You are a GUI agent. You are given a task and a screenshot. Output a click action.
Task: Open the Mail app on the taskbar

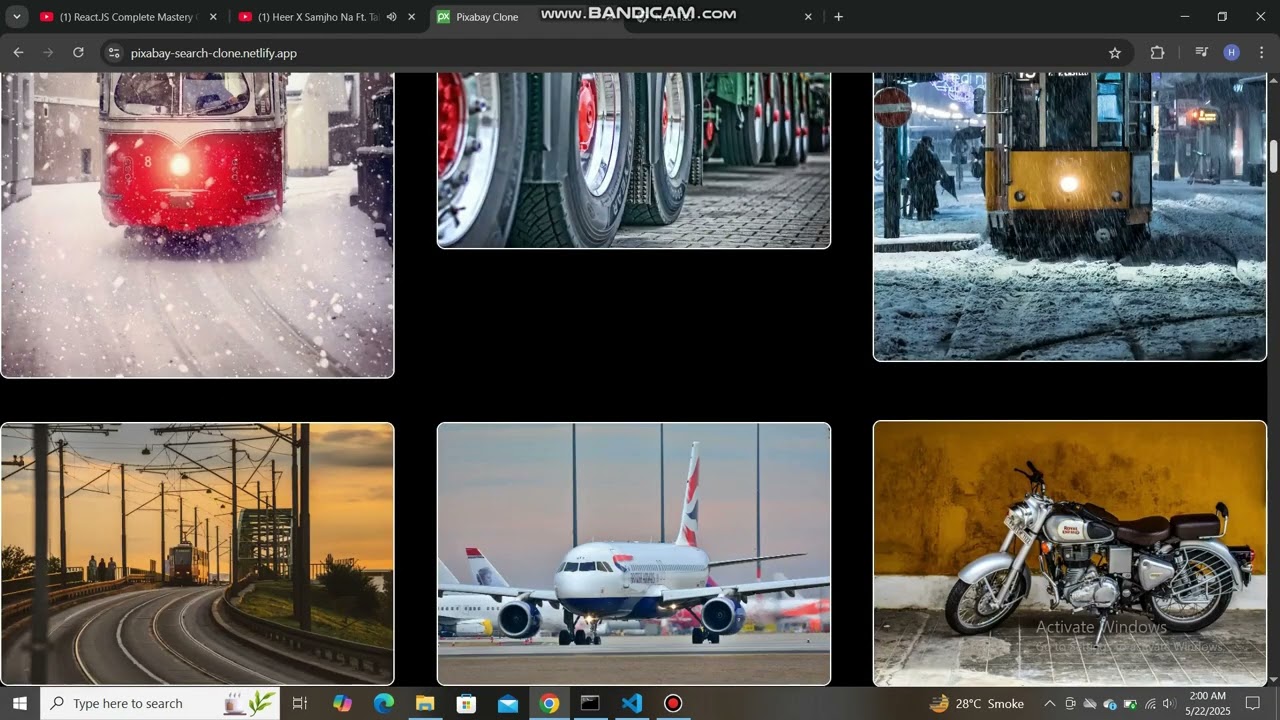coord(508,703)
